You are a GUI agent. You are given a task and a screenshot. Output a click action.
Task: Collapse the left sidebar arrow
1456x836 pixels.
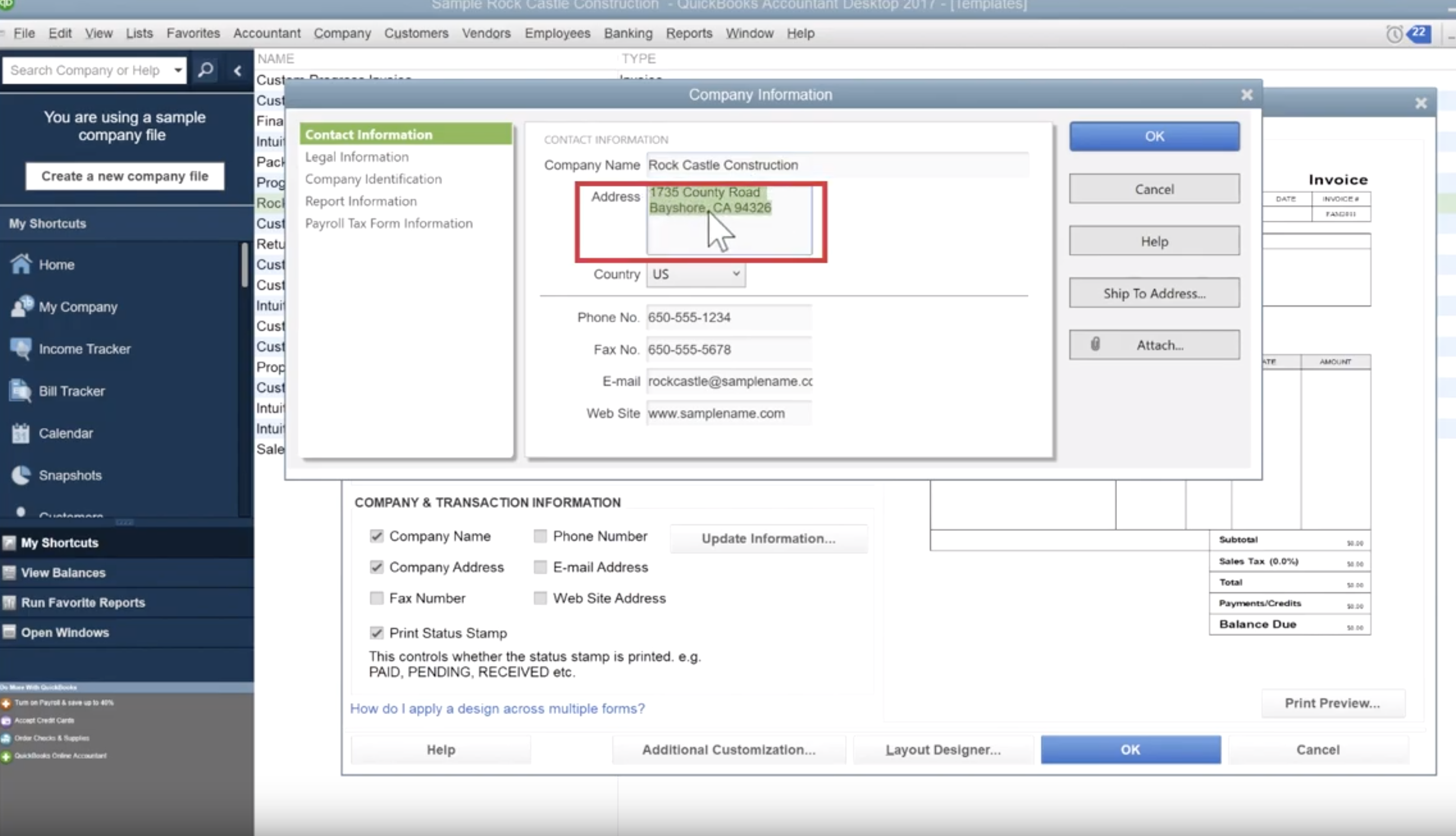[x=237, y=70]
